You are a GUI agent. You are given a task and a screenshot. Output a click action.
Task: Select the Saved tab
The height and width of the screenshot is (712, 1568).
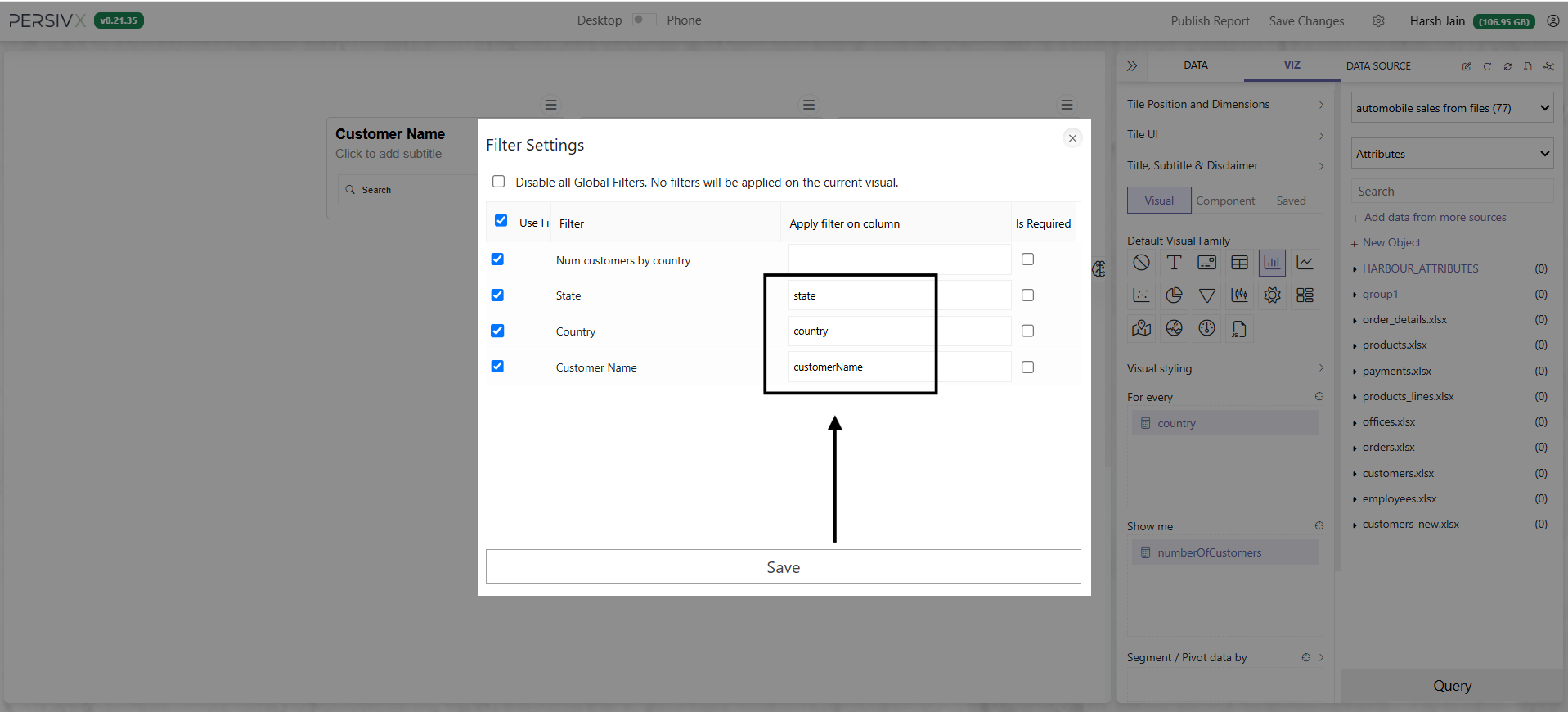1291,201
